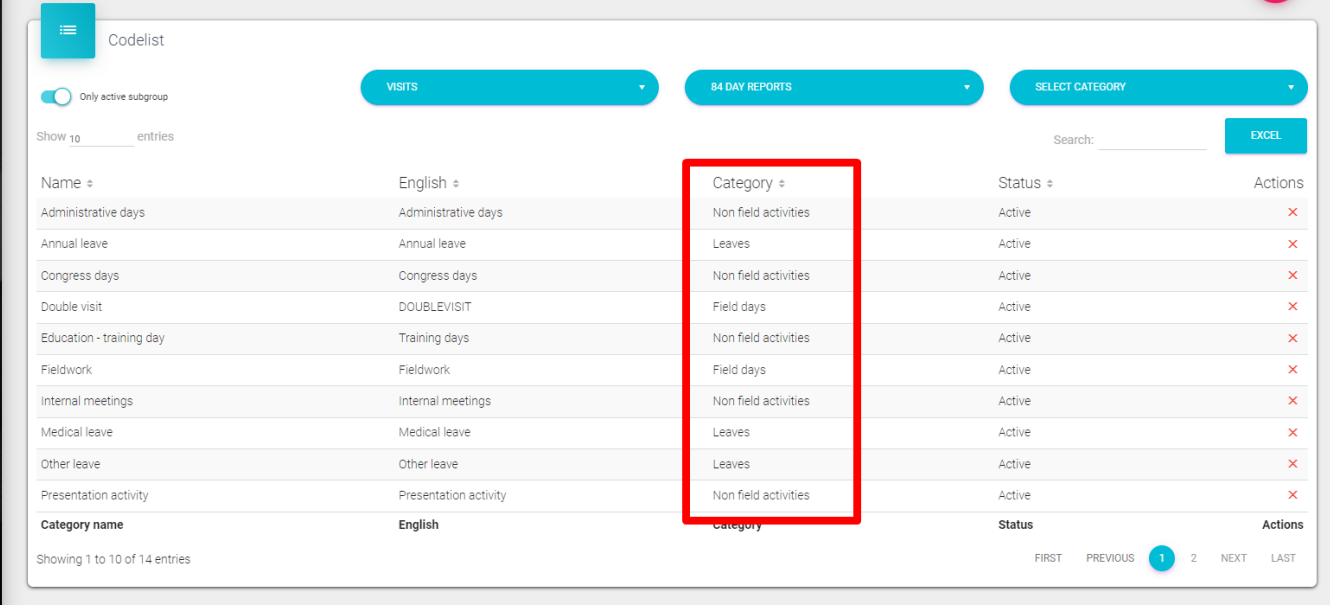Expand the 84 Day Reports dropdown
This screenshot has height=605, width=1330.
pos(833,87)
